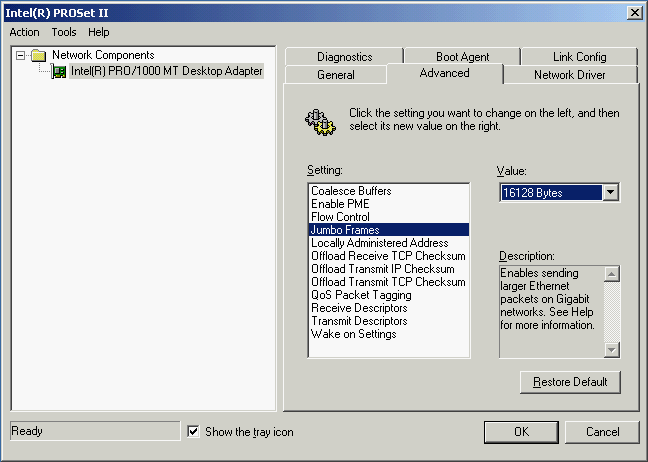Select Offload Transmit TCP Checksum setting
This screenshot has height=462, width=648.
(x=389, y=282)
